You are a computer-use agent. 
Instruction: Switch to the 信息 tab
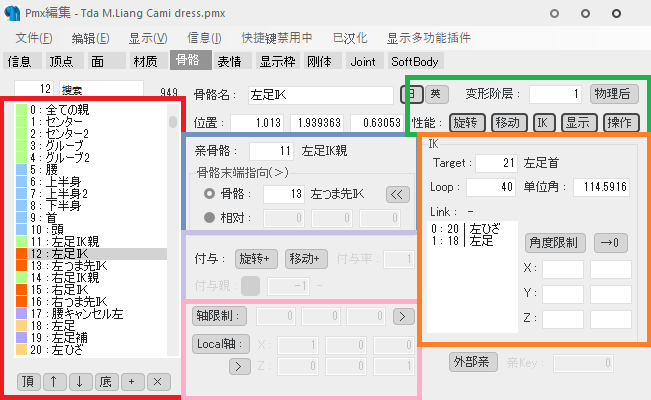click(22, 61)
